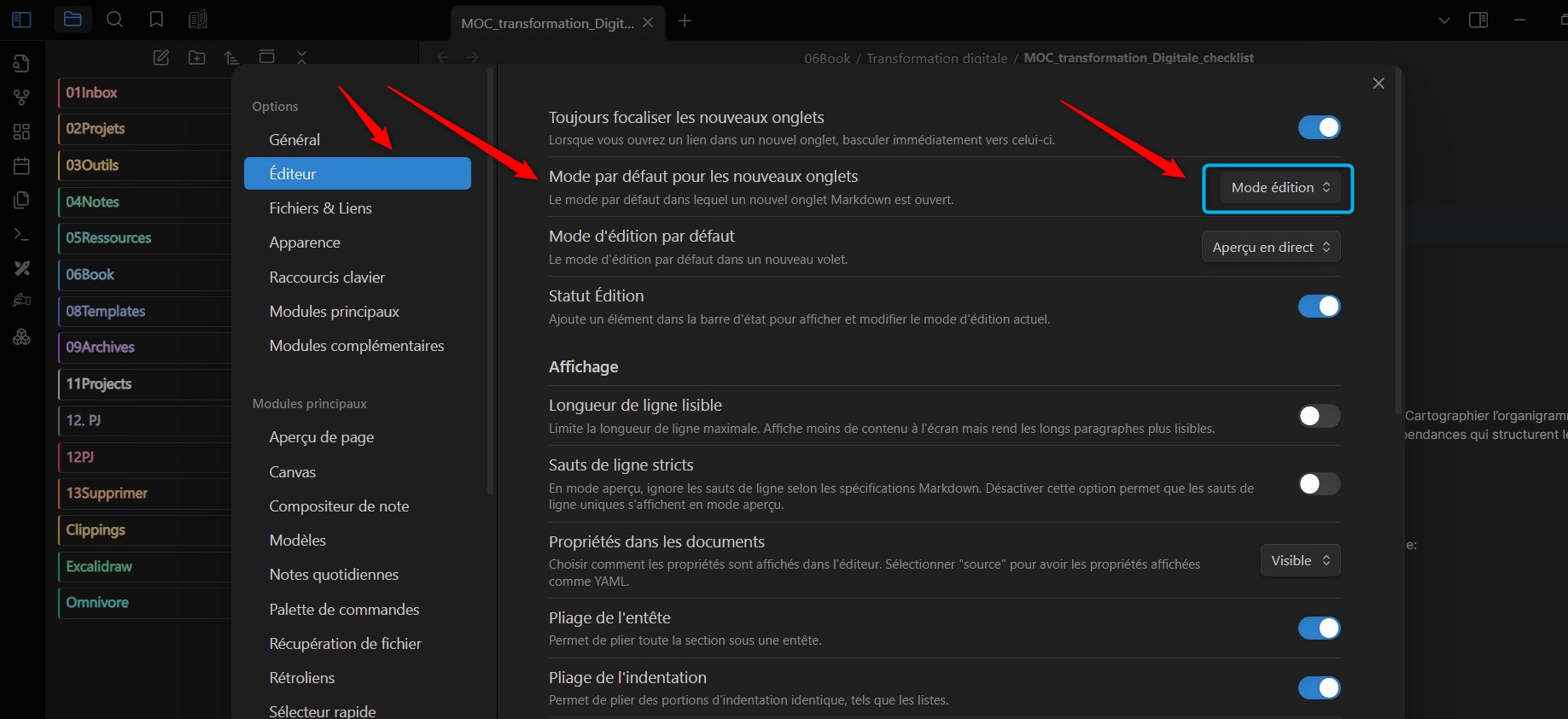Create a new folder icon

197,57
